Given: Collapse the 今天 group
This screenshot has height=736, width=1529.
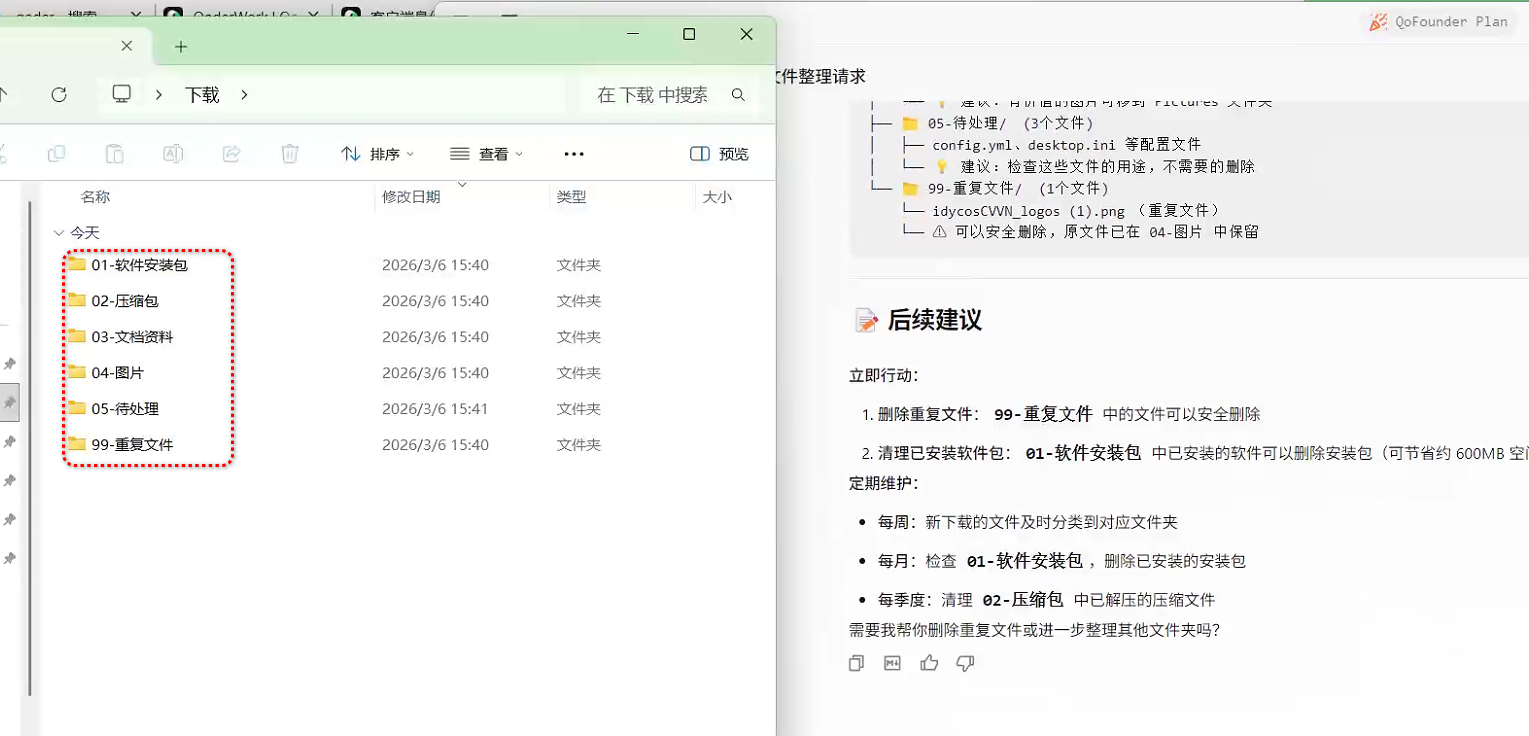Looking at the screenshot, I should 59,233.
